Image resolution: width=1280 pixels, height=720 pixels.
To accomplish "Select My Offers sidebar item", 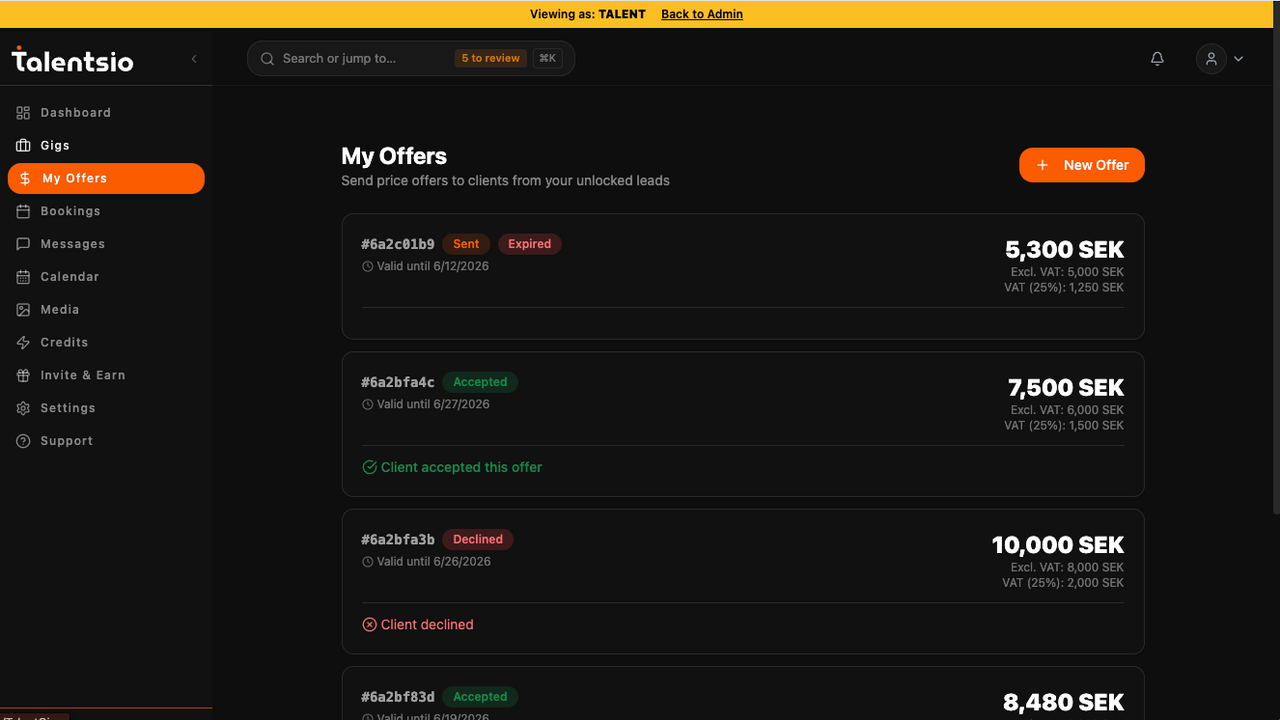I will pyautogui.click(x=106, y=179).
